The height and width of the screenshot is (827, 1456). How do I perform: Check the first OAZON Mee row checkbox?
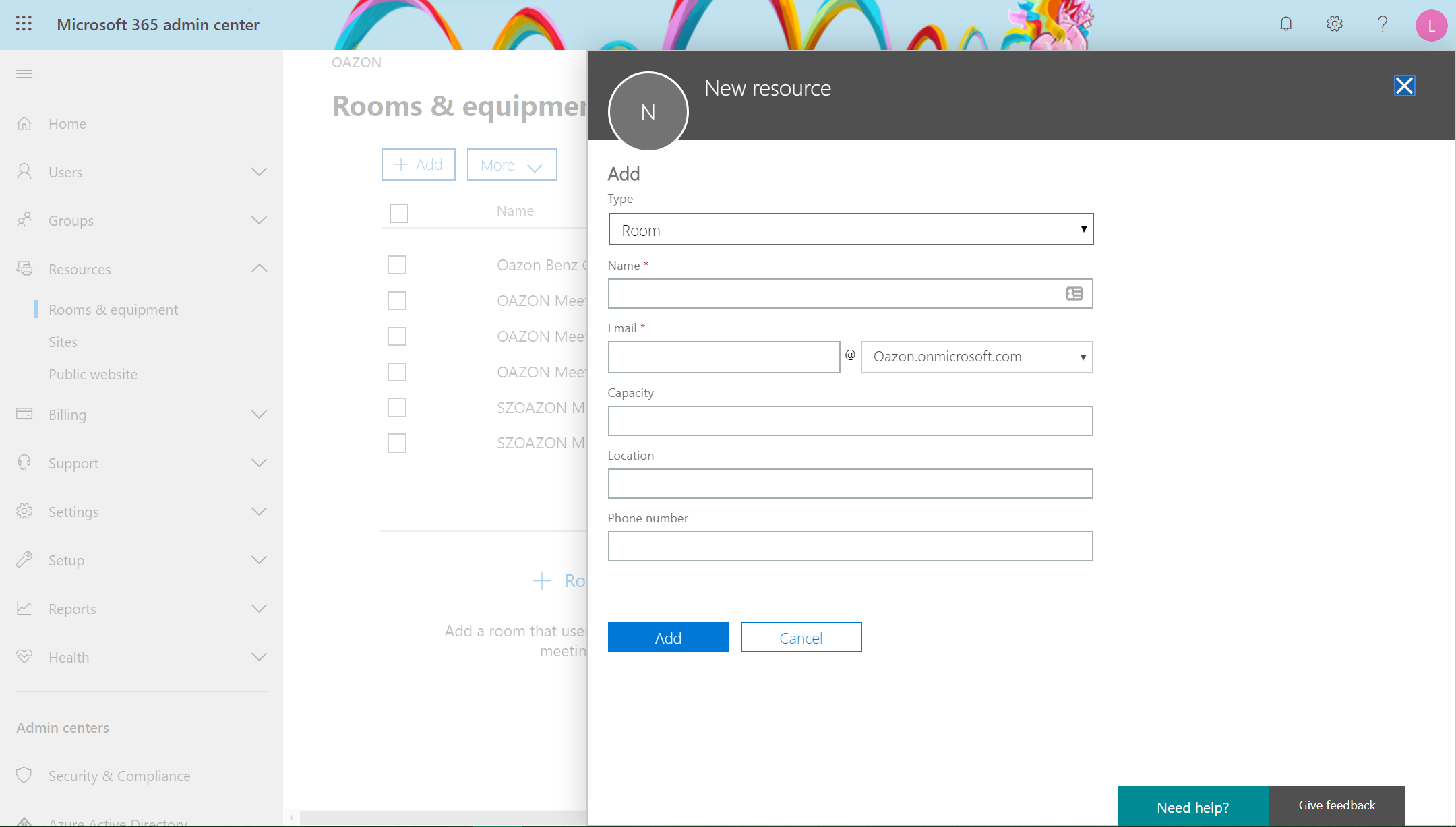(x=397, y=301)
